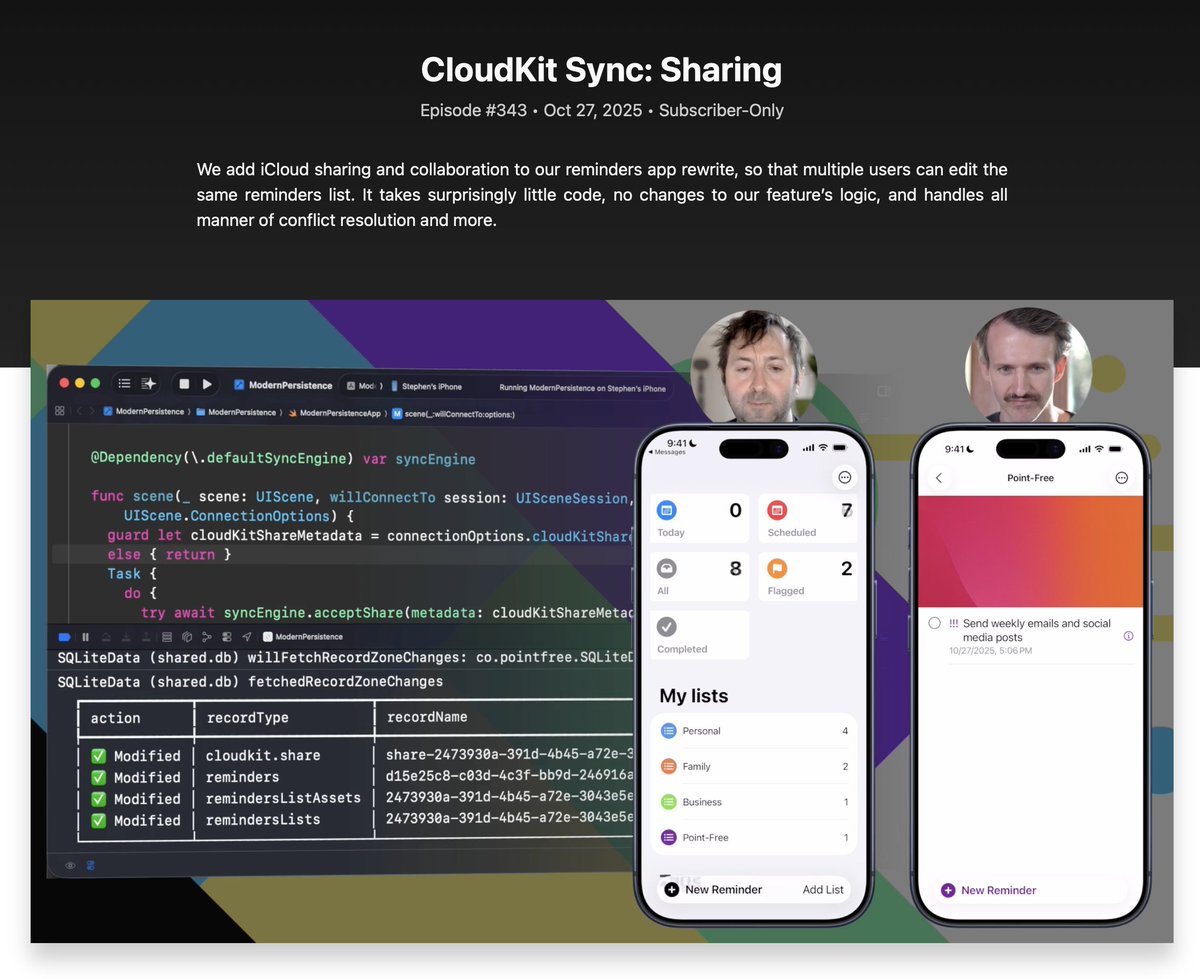Click the Step Into debug icon

126,637
